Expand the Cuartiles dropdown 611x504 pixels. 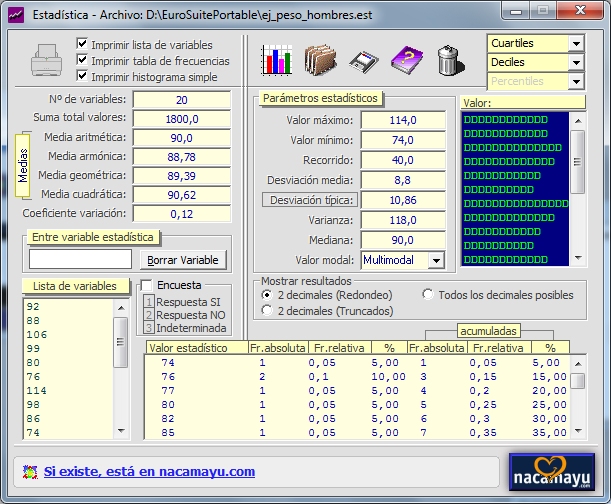click(x=575, y=44)
